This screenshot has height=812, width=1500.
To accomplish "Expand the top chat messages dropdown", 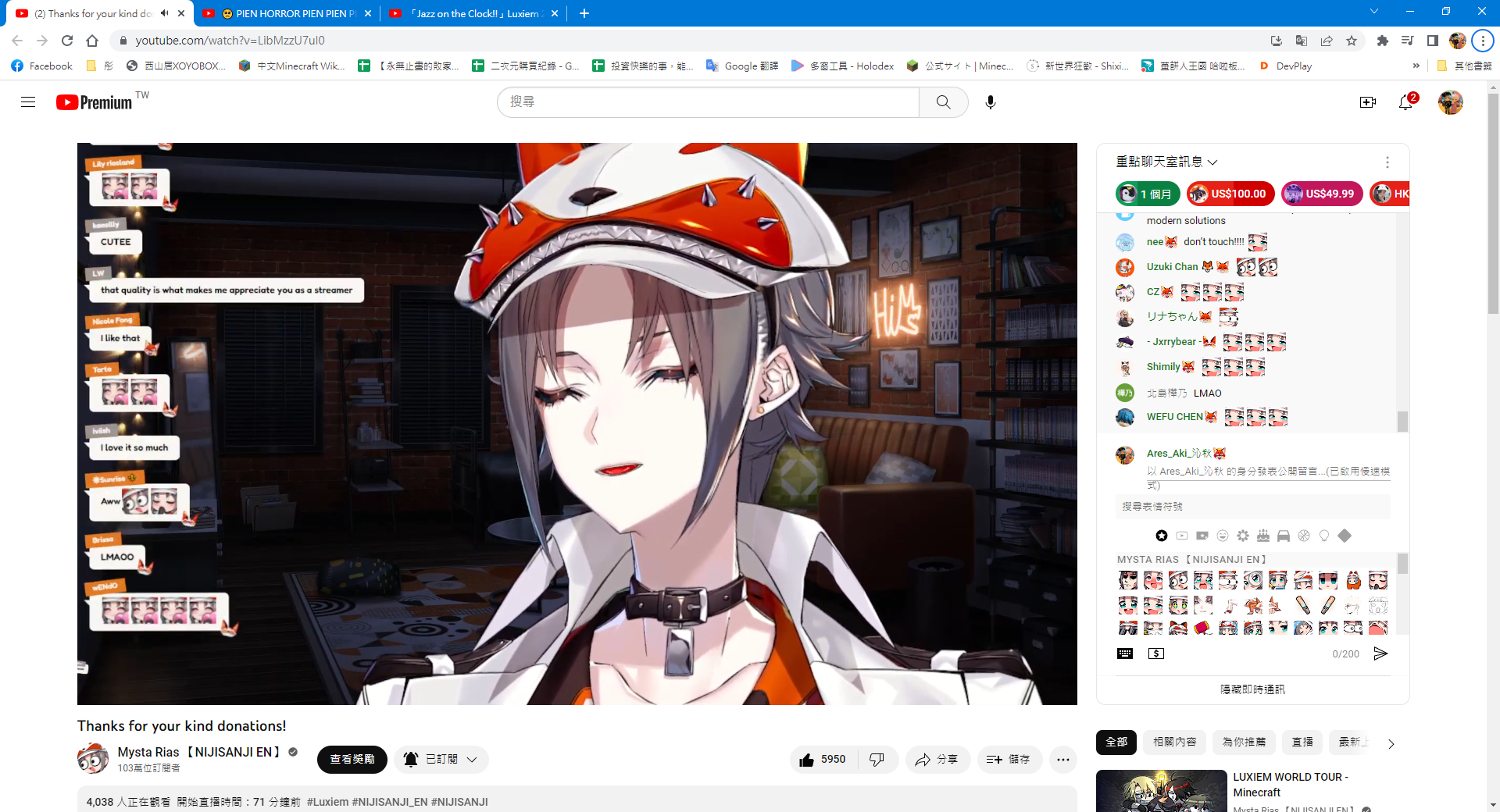I will coord(1166,162).
